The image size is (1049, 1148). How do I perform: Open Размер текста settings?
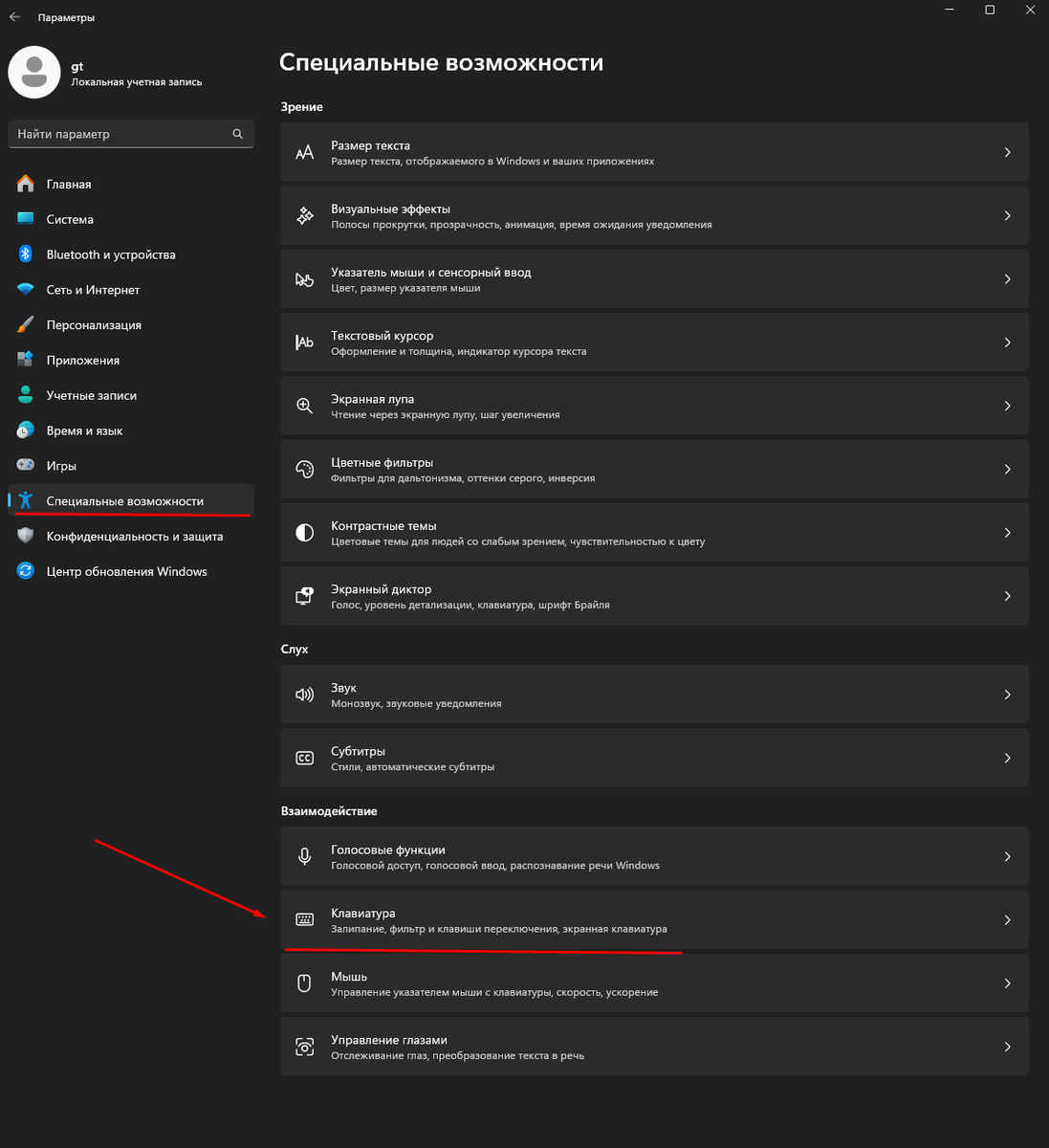pyautogui.click(x=654, y=152)
